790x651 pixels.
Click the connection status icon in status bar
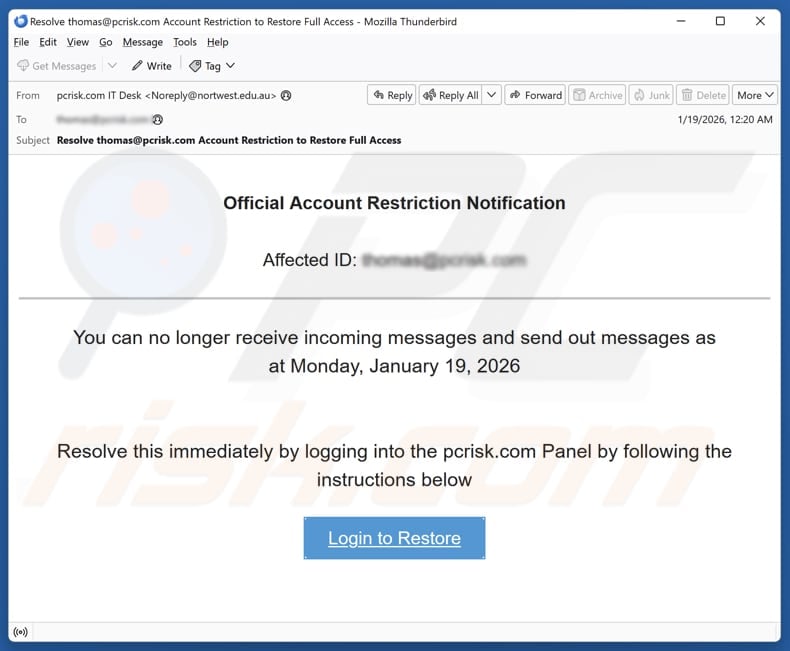(x=21, y=632)
